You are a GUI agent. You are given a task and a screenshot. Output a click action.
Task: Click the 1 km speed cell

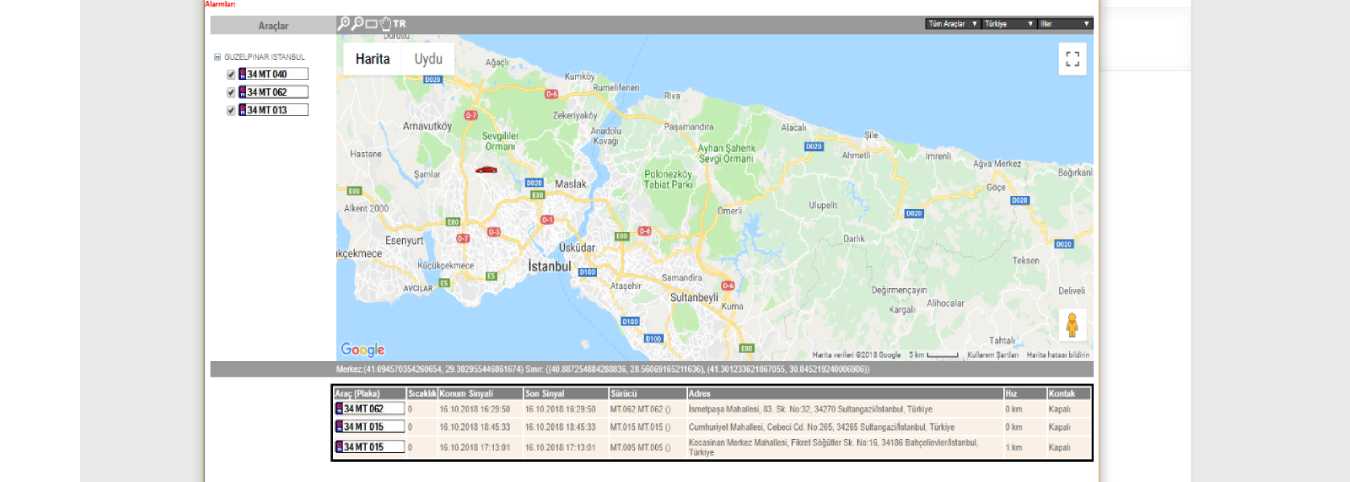(x=1025, y=447)
